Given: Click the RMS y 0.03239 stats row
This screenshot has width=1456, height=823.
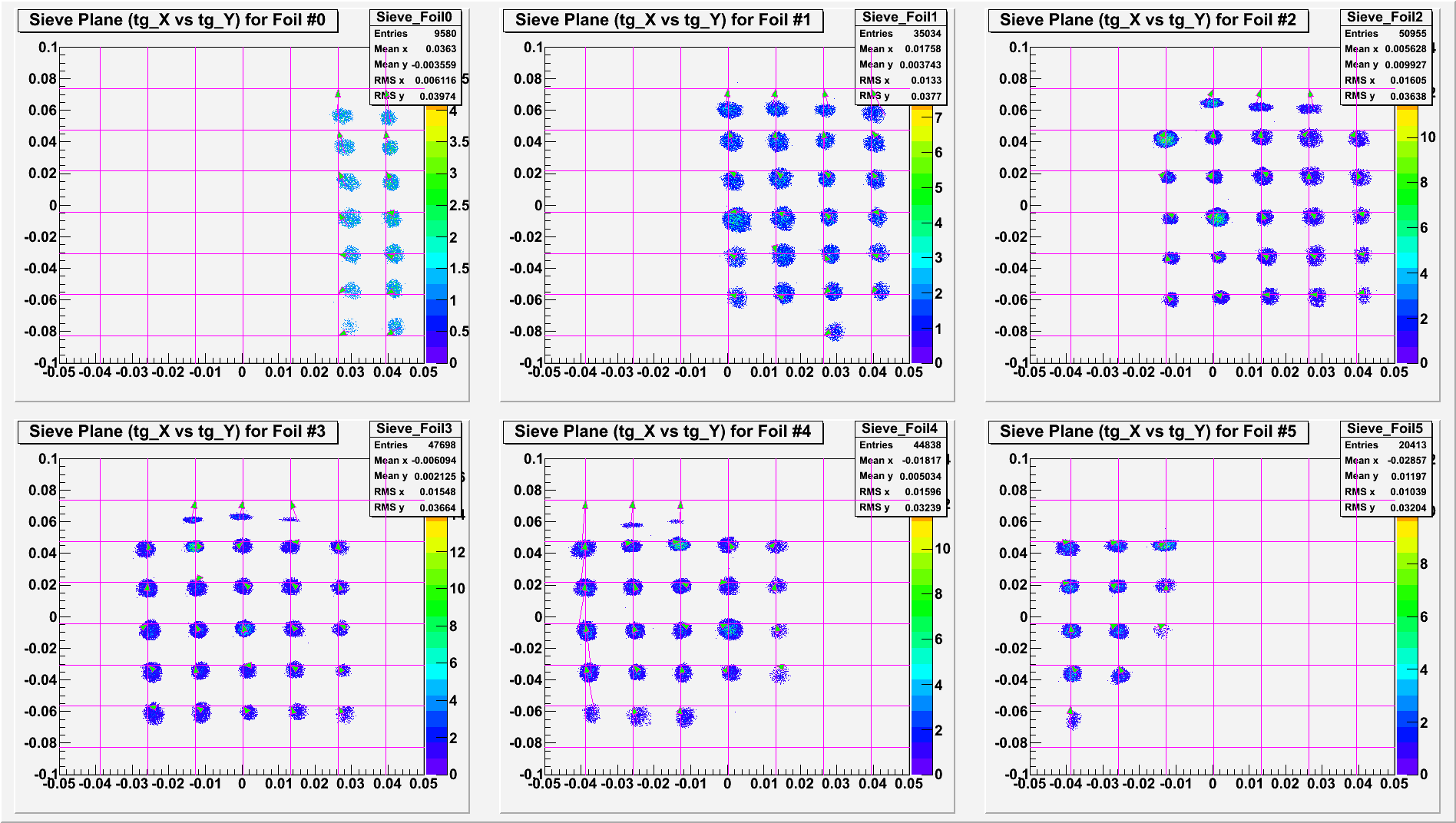Looking at the screenshot, I should [900, 507].
